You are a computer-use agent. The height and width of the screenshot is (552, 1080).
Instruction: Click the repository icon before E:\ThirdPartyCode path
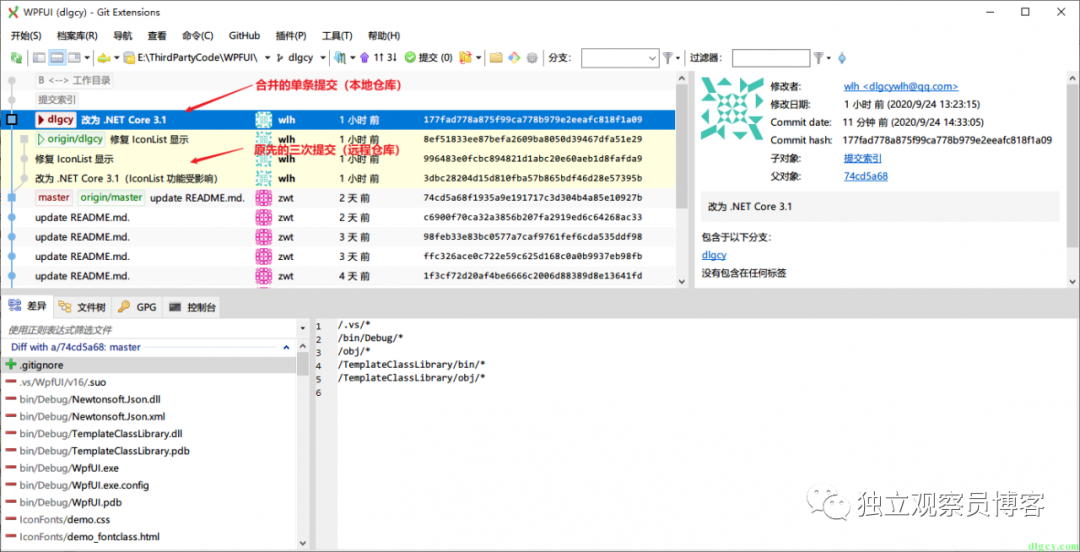point(129,58)
